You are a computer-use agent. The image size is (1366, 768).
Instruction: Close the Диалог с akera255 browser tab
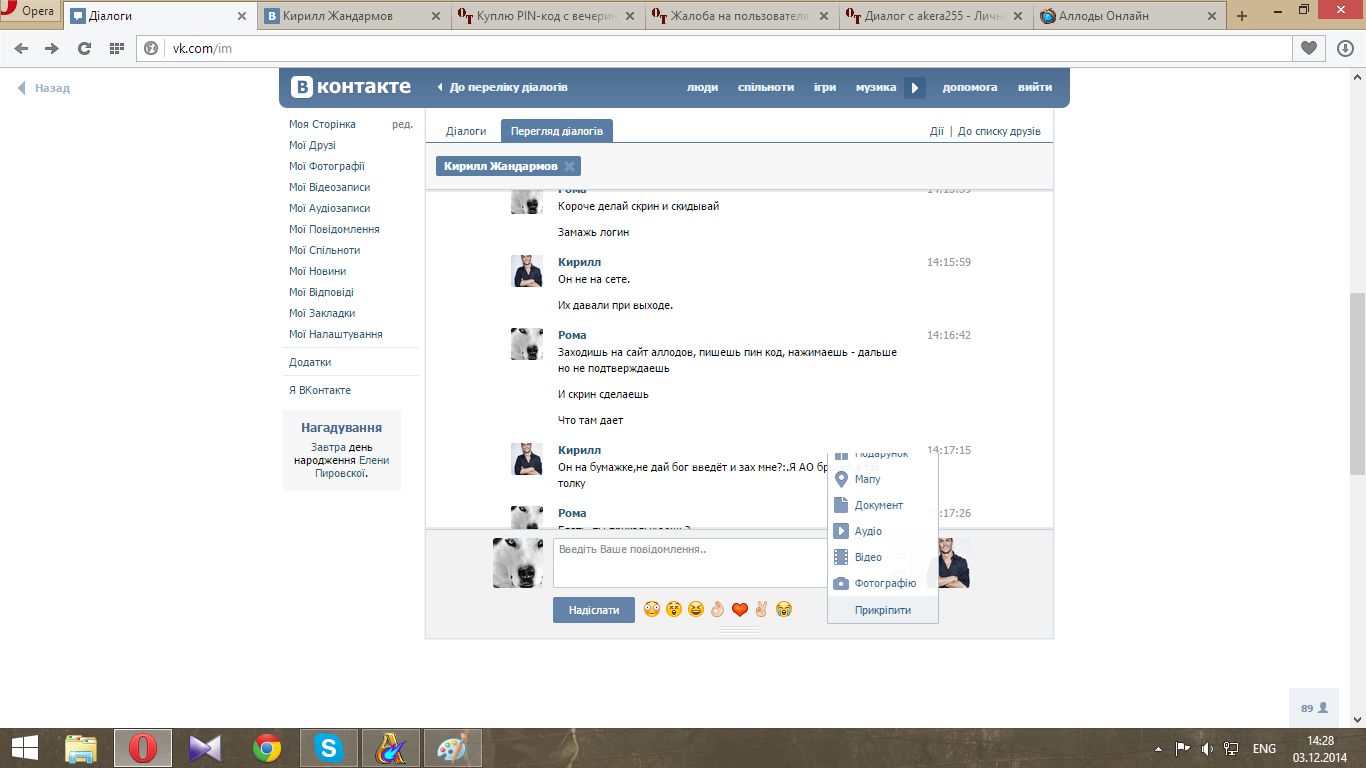click(x=1017, y=16)
